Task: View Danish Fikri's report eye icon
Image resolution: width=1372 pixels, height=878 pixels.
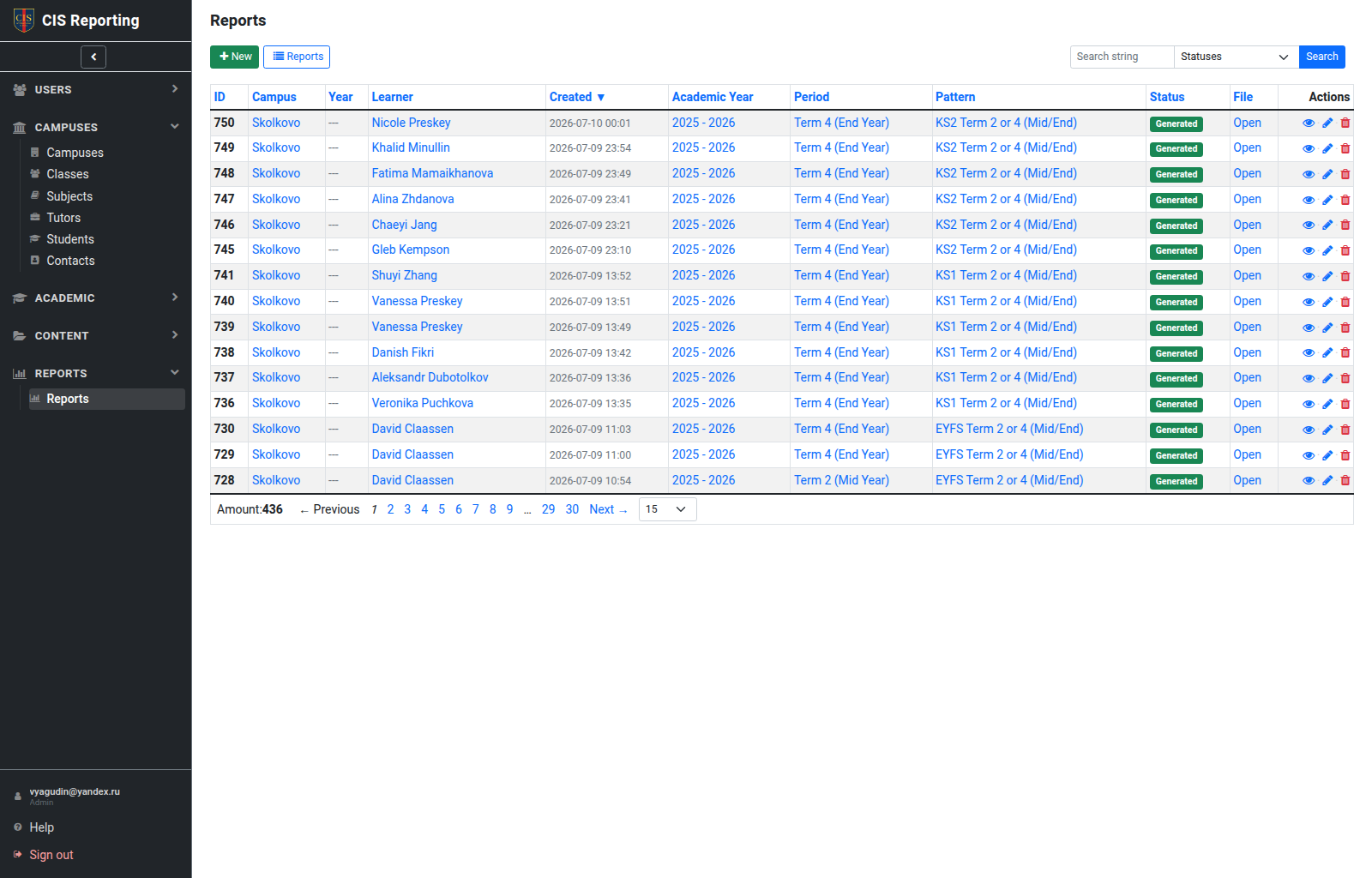Action: pyautogui.click(x=1309, y=353)
